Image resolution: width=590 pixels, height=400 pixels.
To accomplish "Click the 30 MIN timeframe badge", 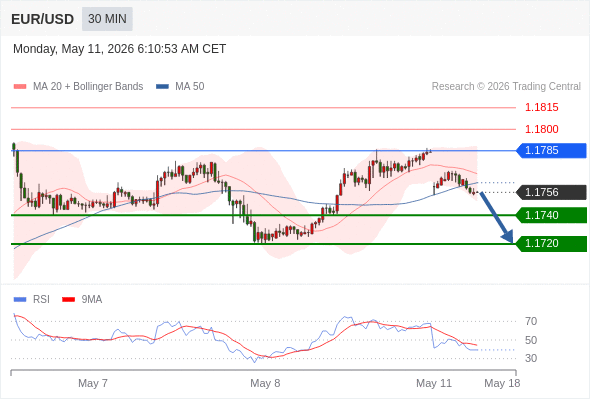I will (107, 19).
